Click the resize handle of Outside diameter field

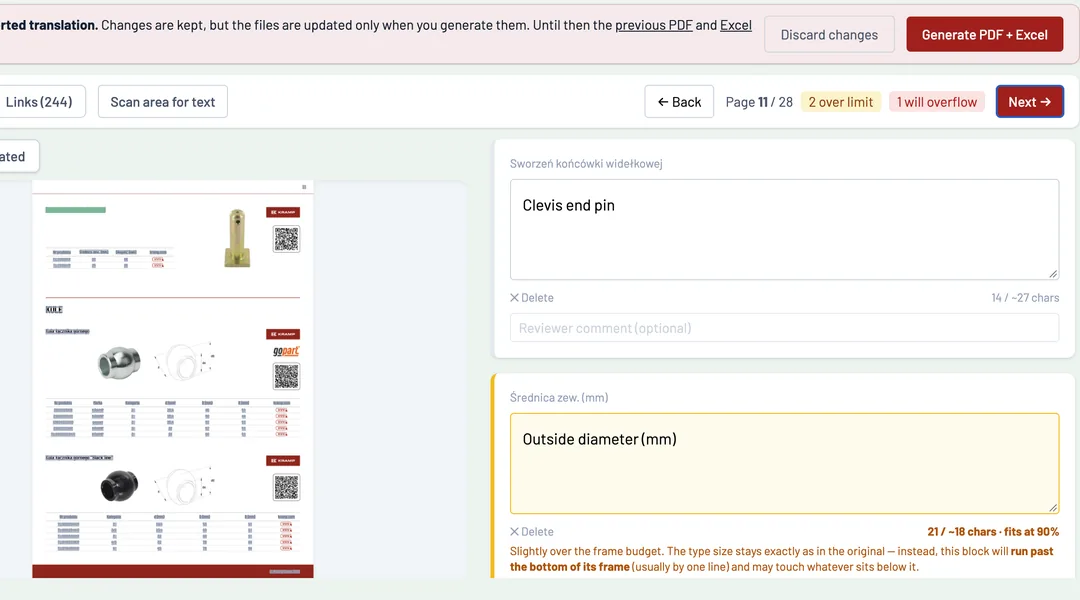point(1053,508)
